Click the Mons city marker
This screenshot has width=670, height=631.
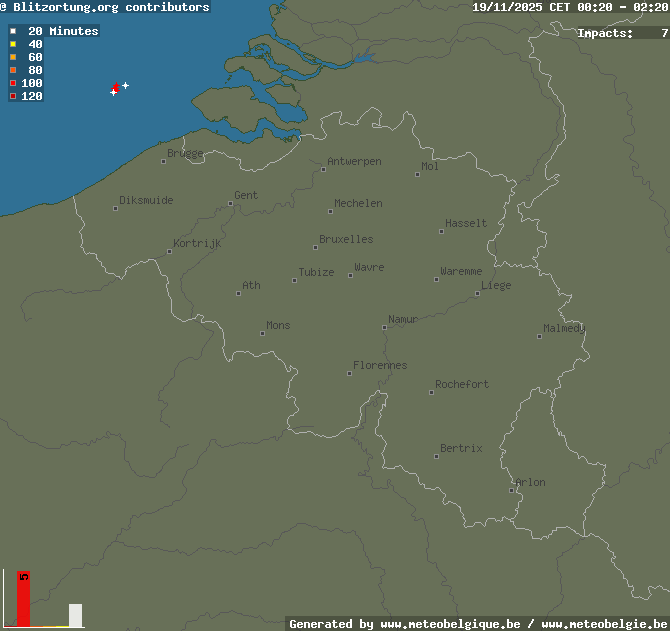point(262,333)
